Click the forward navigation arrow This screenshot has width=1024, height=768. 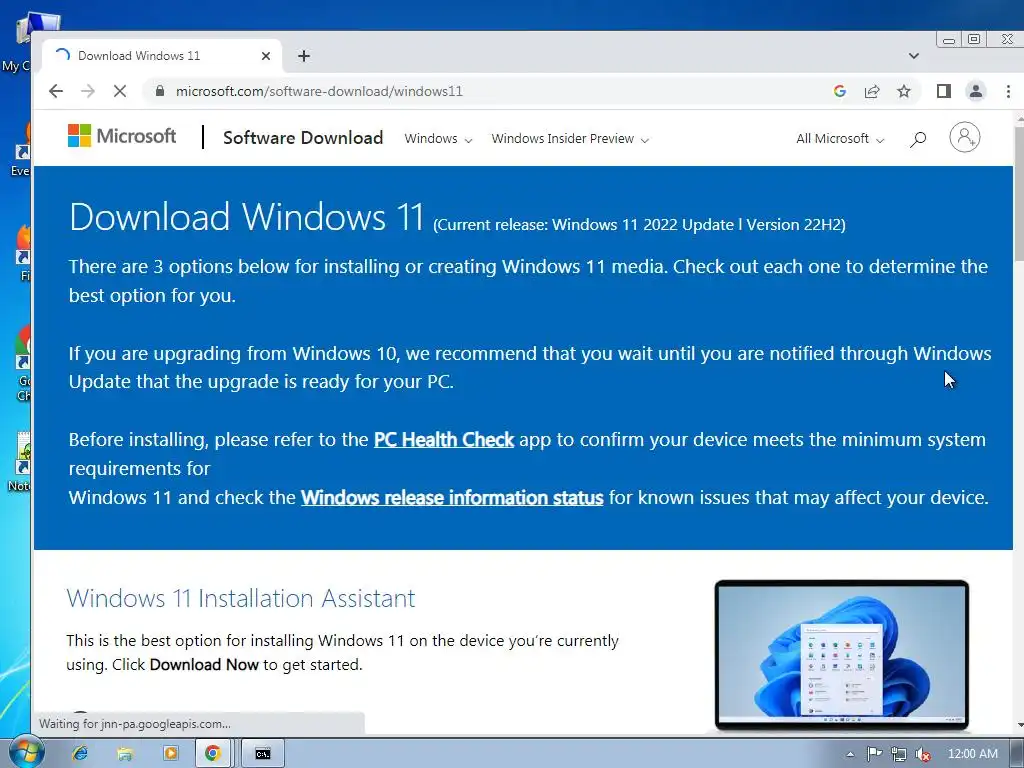(88, 91)
